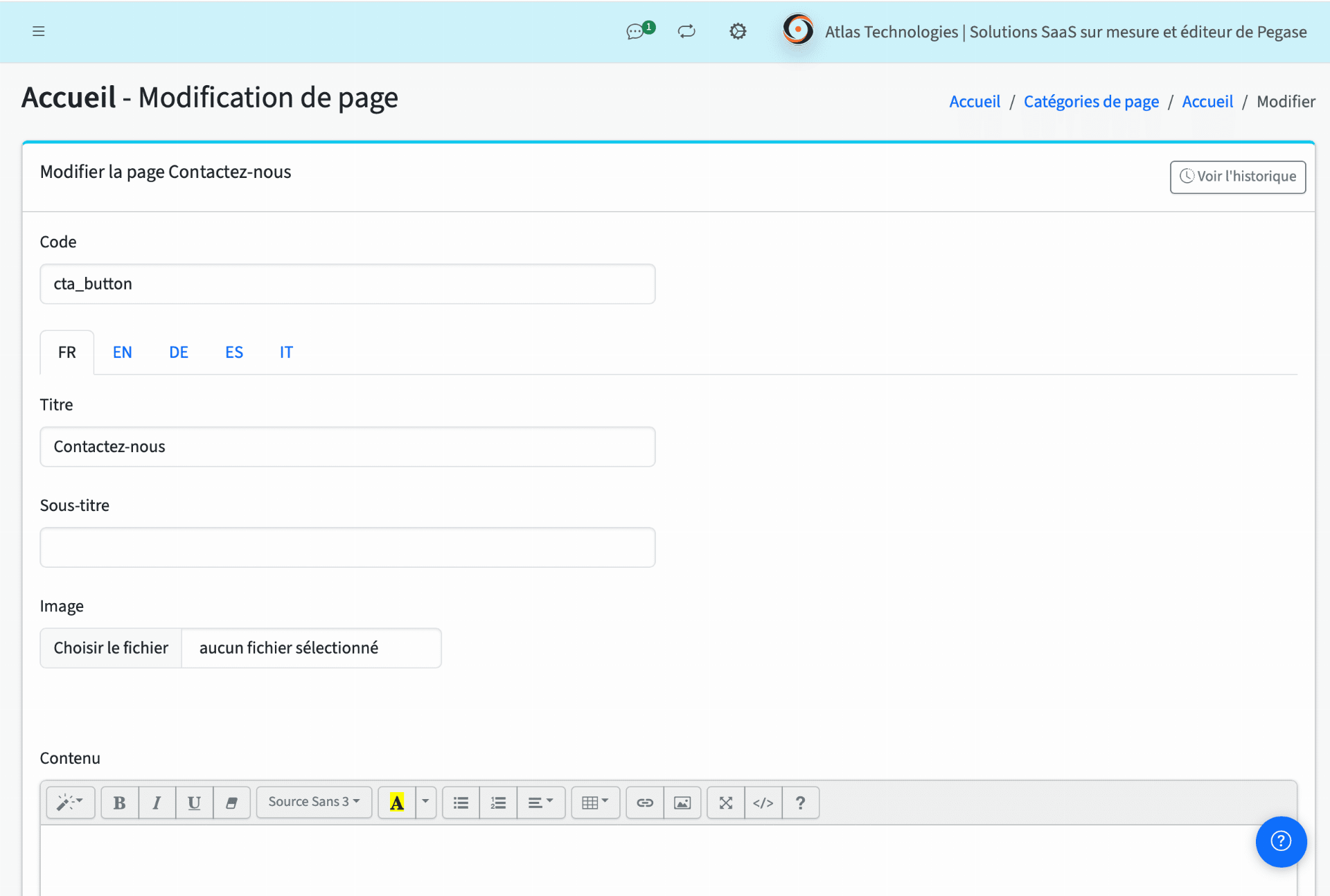1330x896 pixels.
Task: Open Catégories de page from the breadcrumb
Action: pos(1091,101)
